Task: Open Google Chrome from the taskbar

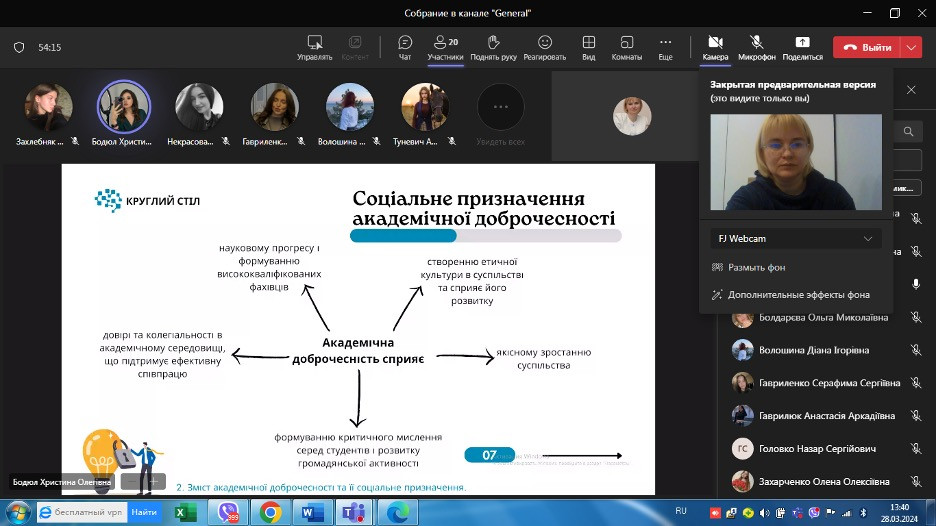Action: [270, 513]
